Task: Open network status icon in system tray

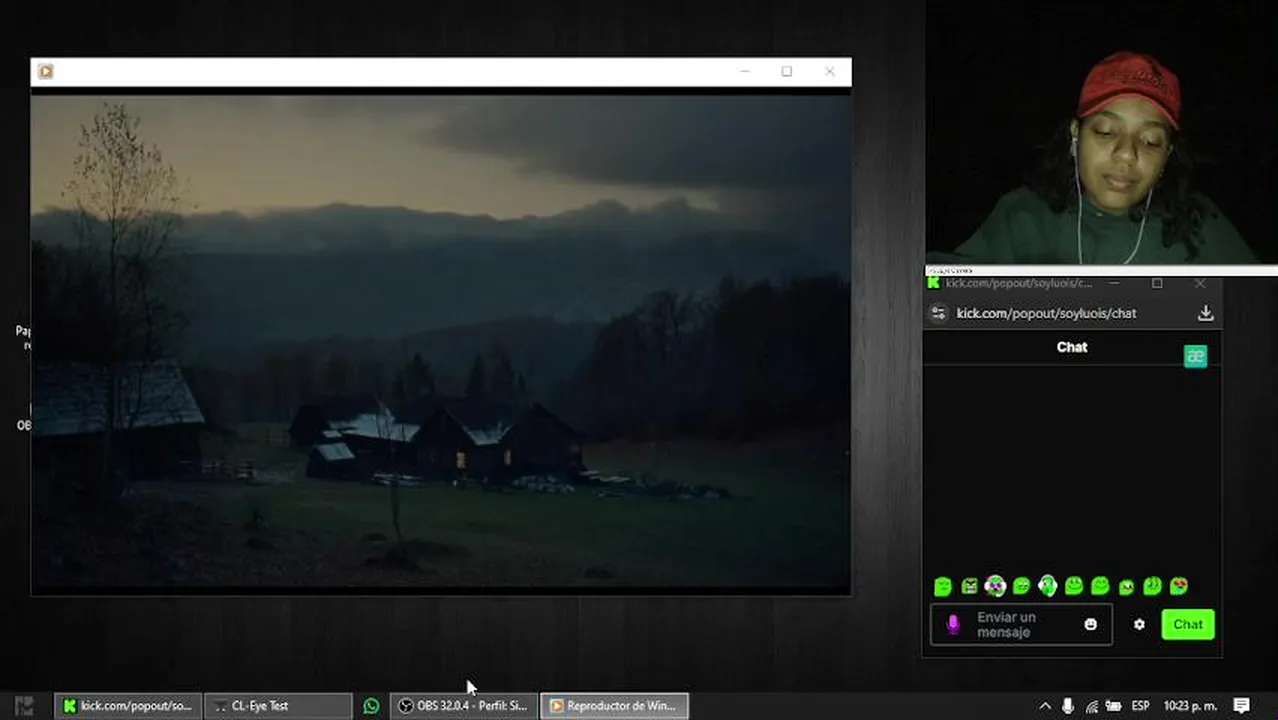Action: coord(1091,706)
